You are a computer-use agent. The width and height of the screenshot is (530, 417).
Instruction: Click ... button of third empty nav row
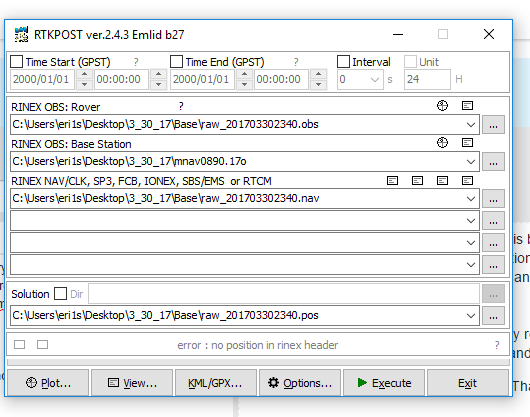(x=493, y=243)
